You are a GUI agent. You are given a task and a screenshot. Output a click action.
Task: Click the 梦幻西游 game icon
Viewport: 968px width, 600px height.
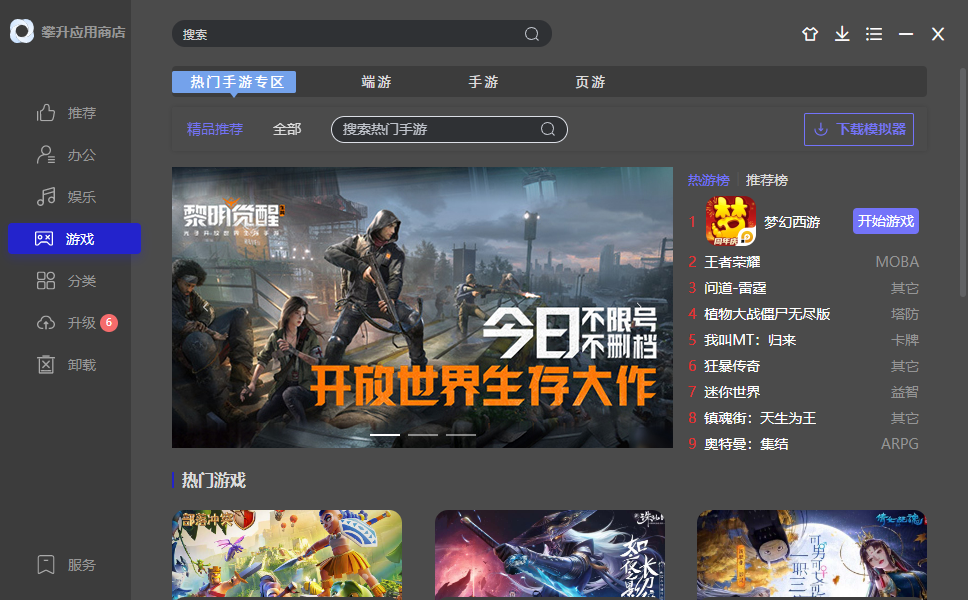pos(731,221)
